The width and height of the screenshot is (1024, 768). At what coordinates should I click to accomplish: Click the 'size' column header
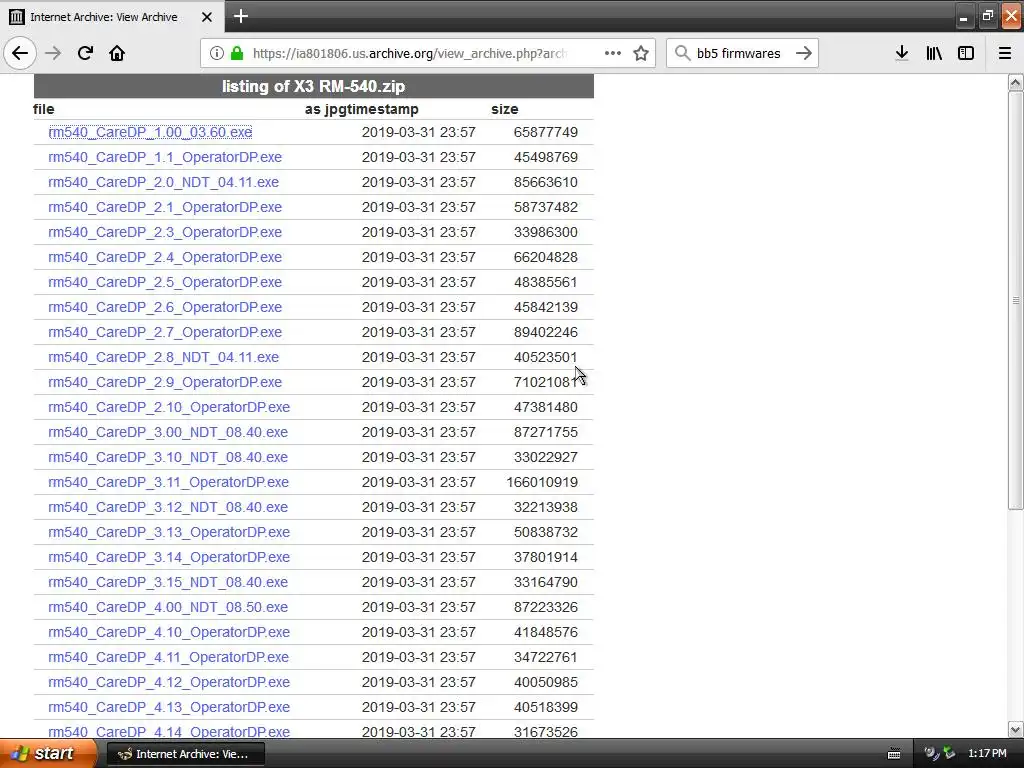(505, 109)
